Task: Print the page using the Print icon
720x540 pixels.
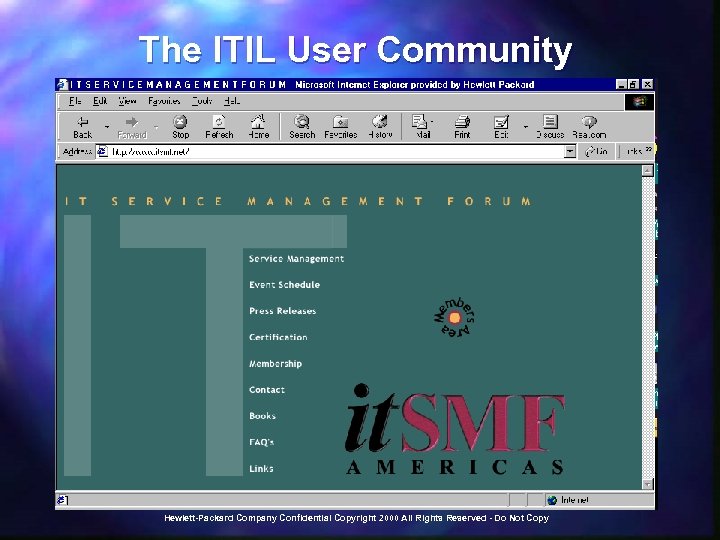Action: click(x=462, y=127)
